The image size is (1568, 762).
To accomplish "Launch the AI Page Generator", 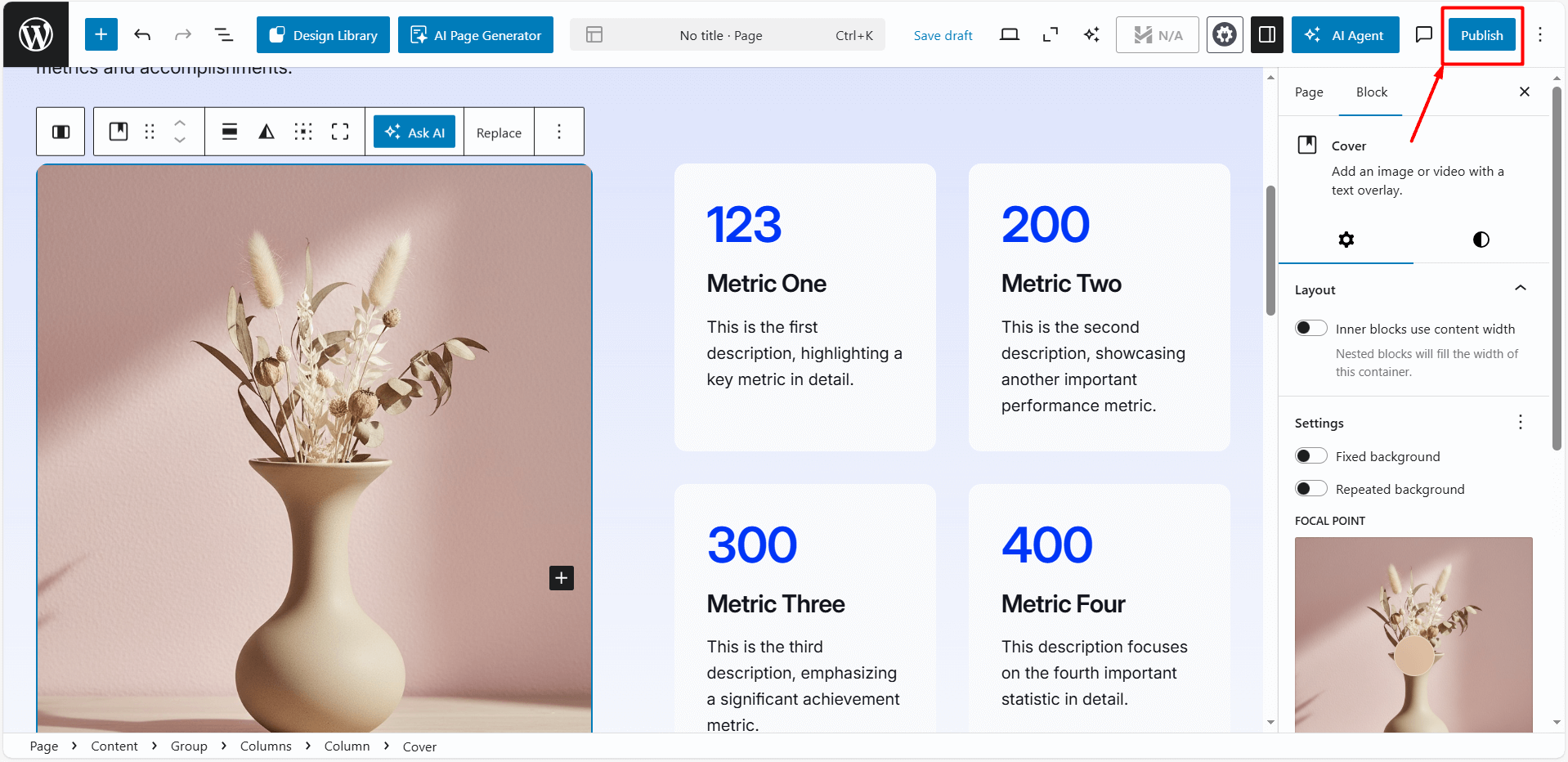I will (x=475, y=34).
